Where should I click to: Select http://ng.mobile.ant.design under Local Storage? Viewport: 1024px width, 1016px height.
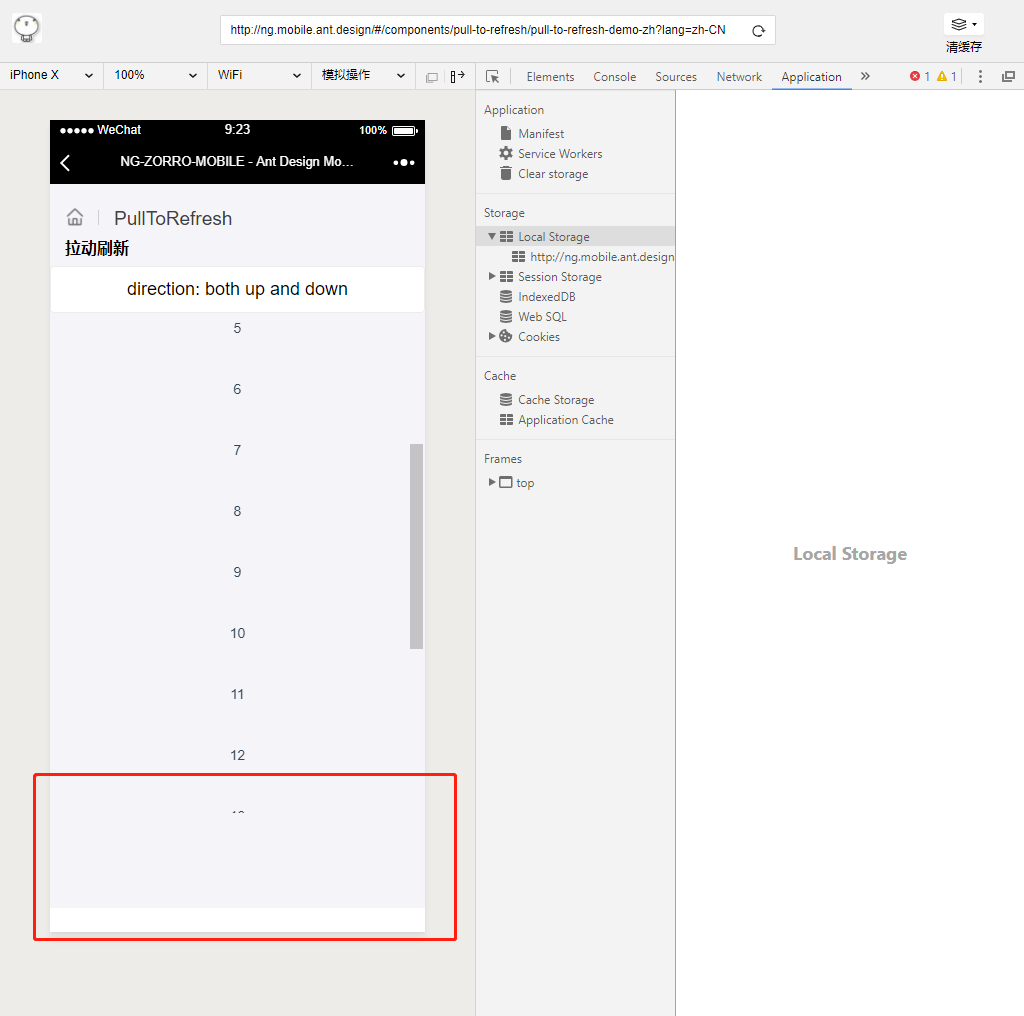[x=595, y=256]
